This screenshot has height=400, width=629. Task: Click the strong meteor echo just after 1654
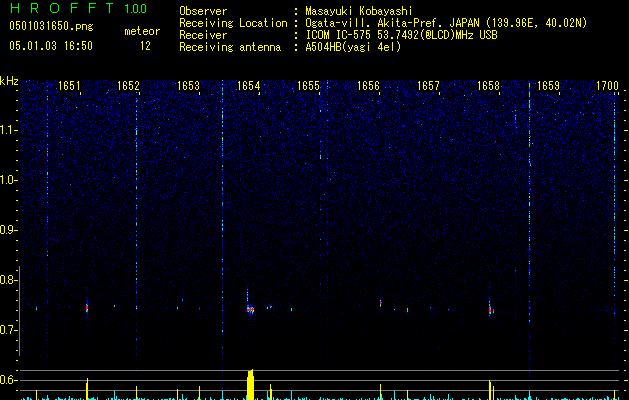[250, 309]
